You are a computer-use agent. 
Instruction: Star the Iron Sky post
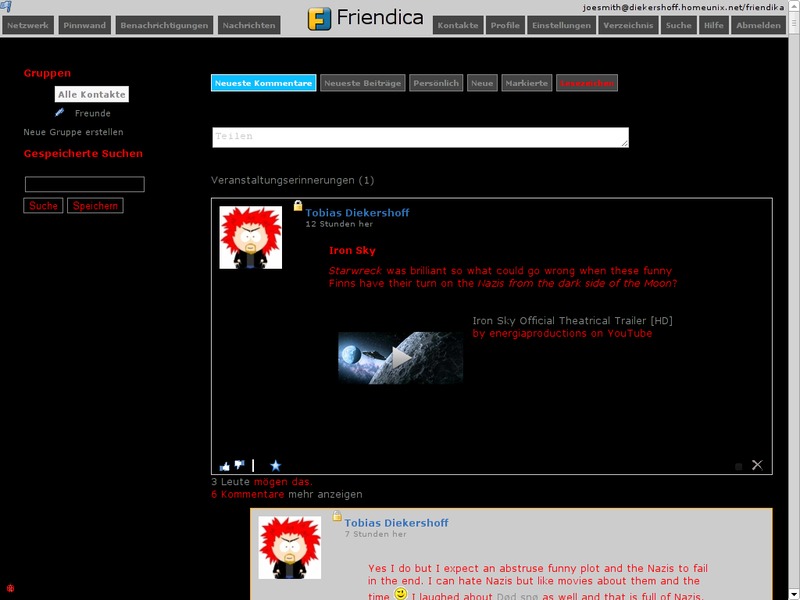pos(276,465)
